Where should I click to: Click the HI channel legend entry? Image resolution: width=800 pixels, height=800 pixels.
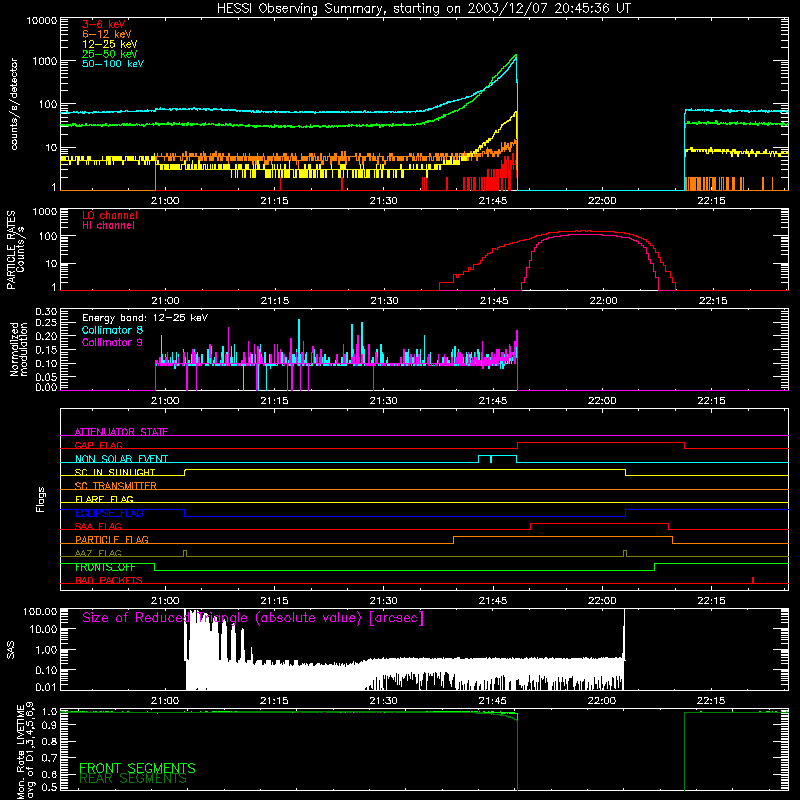pos(109,226)
